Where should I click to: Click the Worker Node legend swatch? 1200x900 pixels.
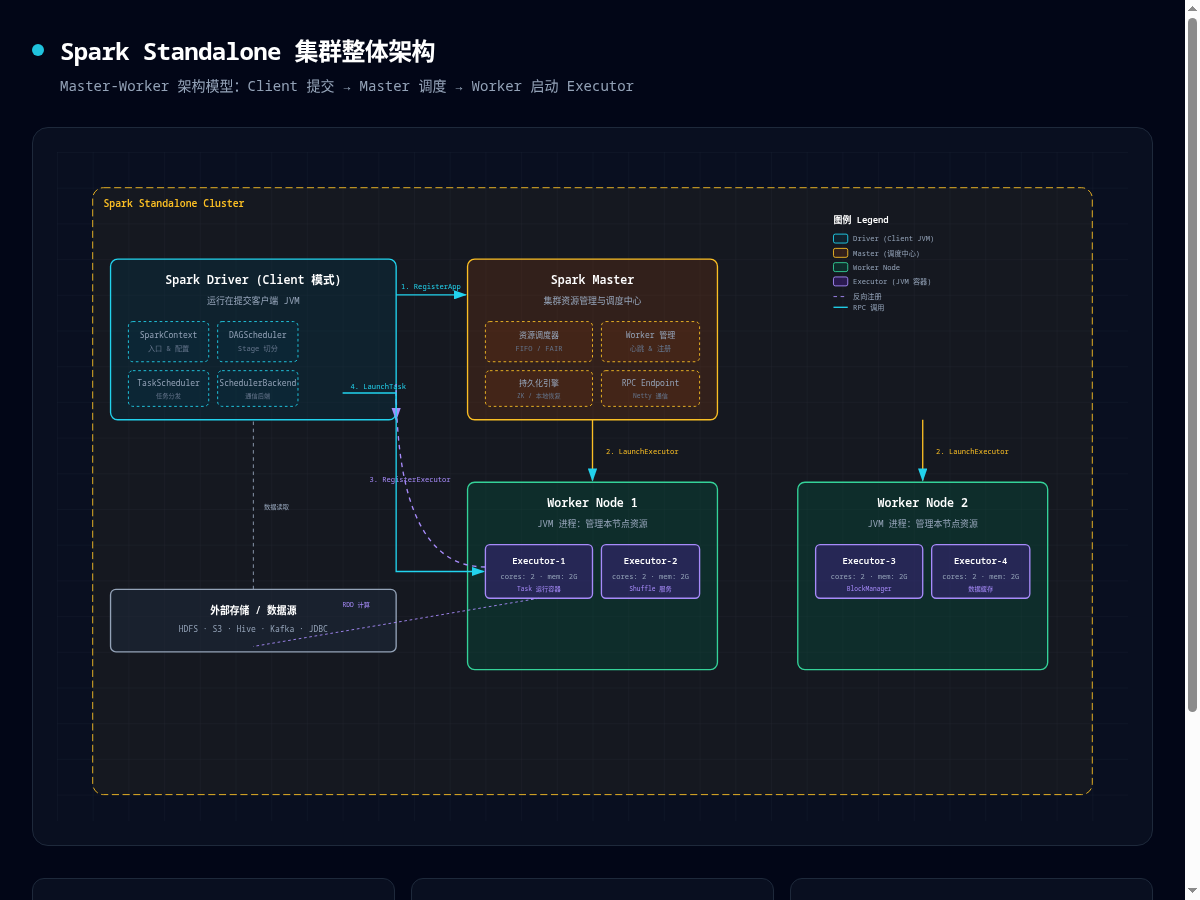click(x=840, y=267)
